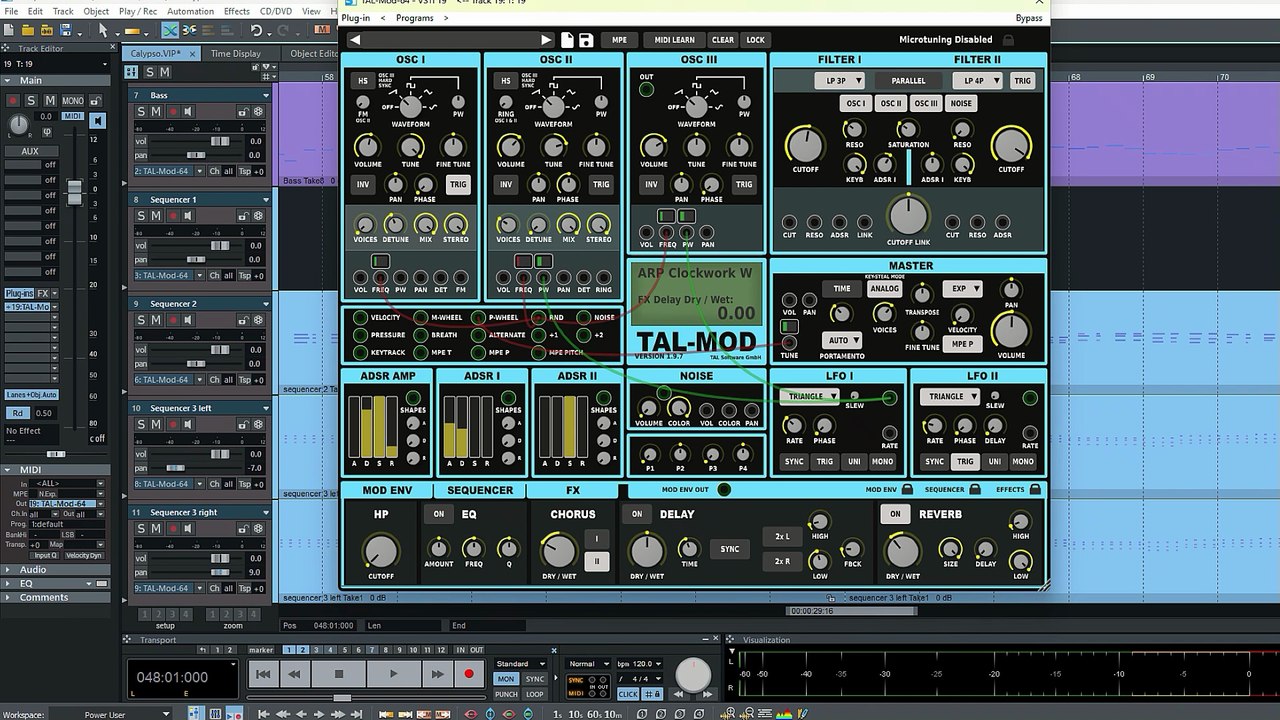
Task: Open the Automation menu
Action: pos(190,11)
